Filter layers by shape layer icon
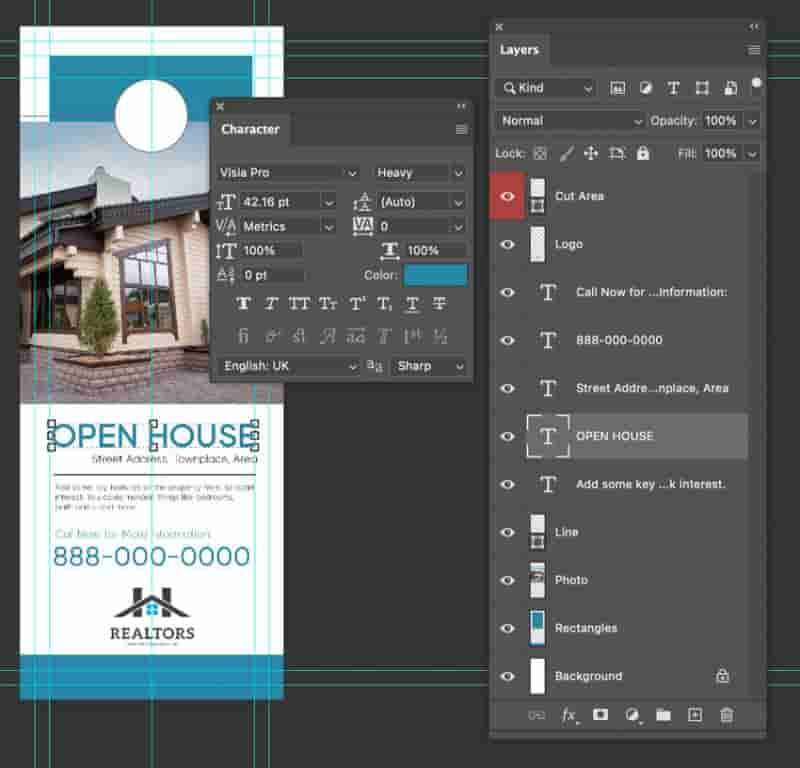800x768 pixels. 702,88
